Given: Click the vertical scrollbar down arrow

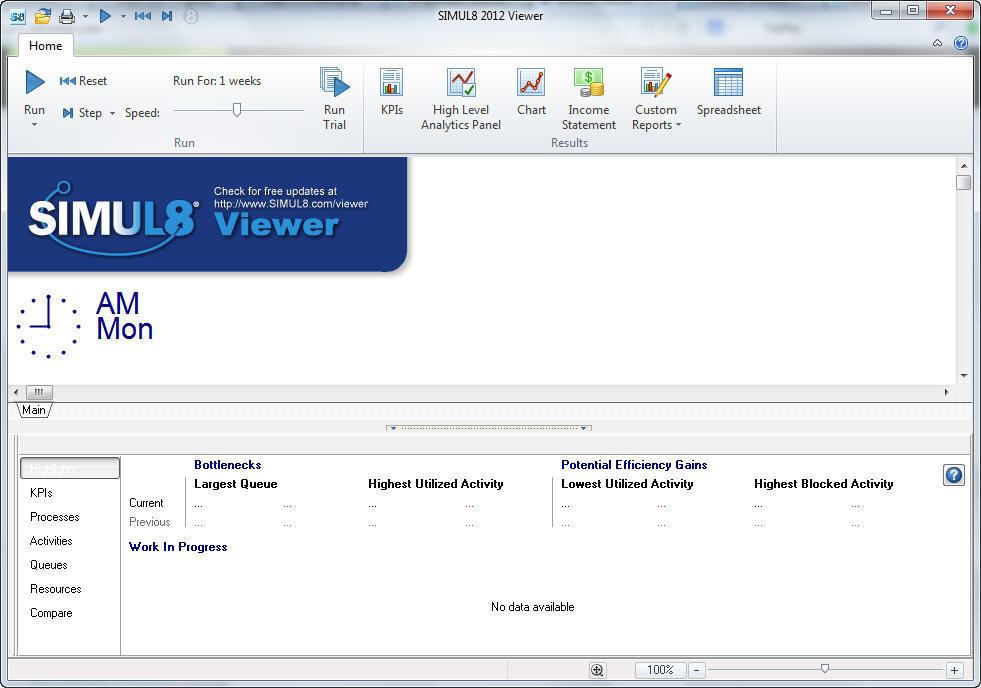Looking at the screenshot, I should [x=963, y=375].
